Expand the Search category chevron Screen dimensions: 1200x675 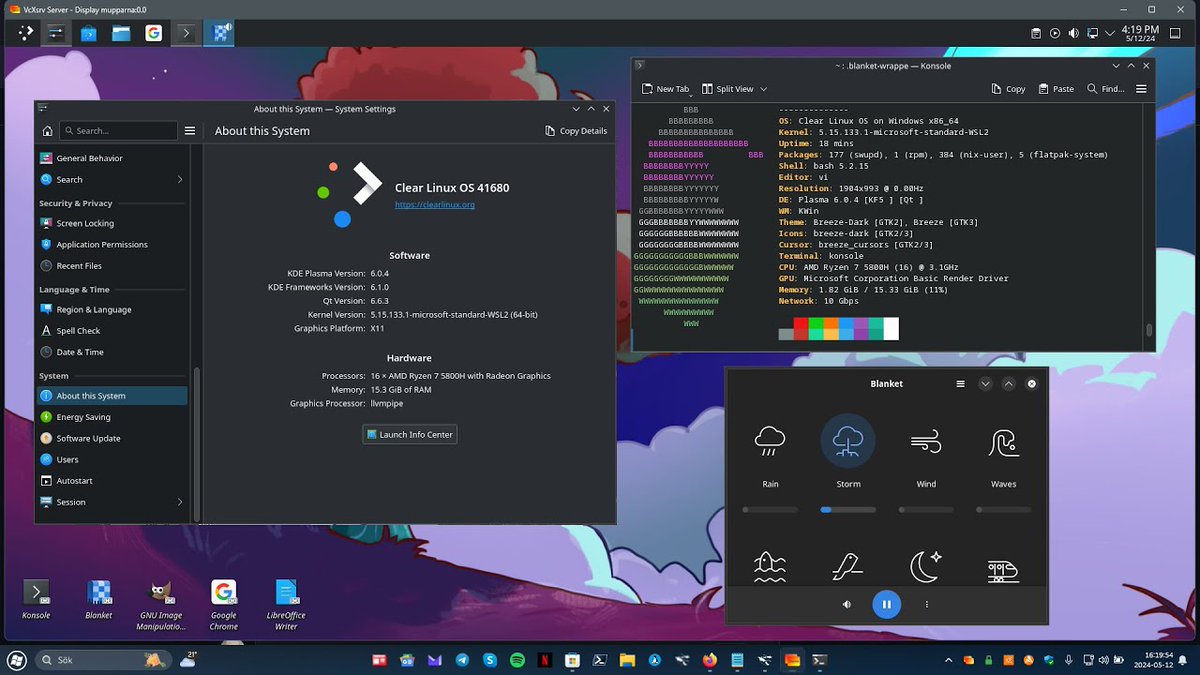180,180
